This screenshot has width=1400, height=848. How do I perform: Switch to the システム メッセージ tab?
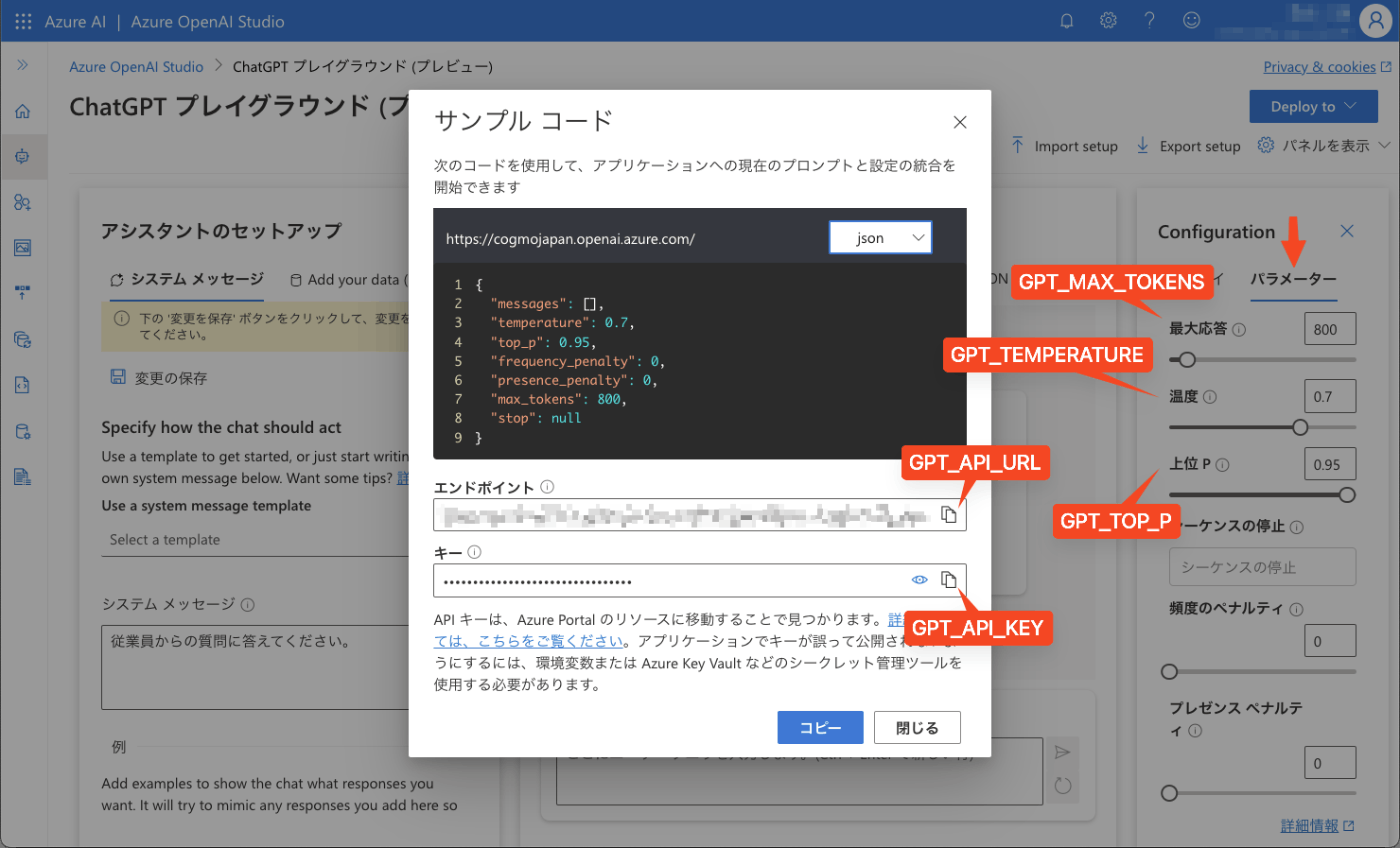186,280
